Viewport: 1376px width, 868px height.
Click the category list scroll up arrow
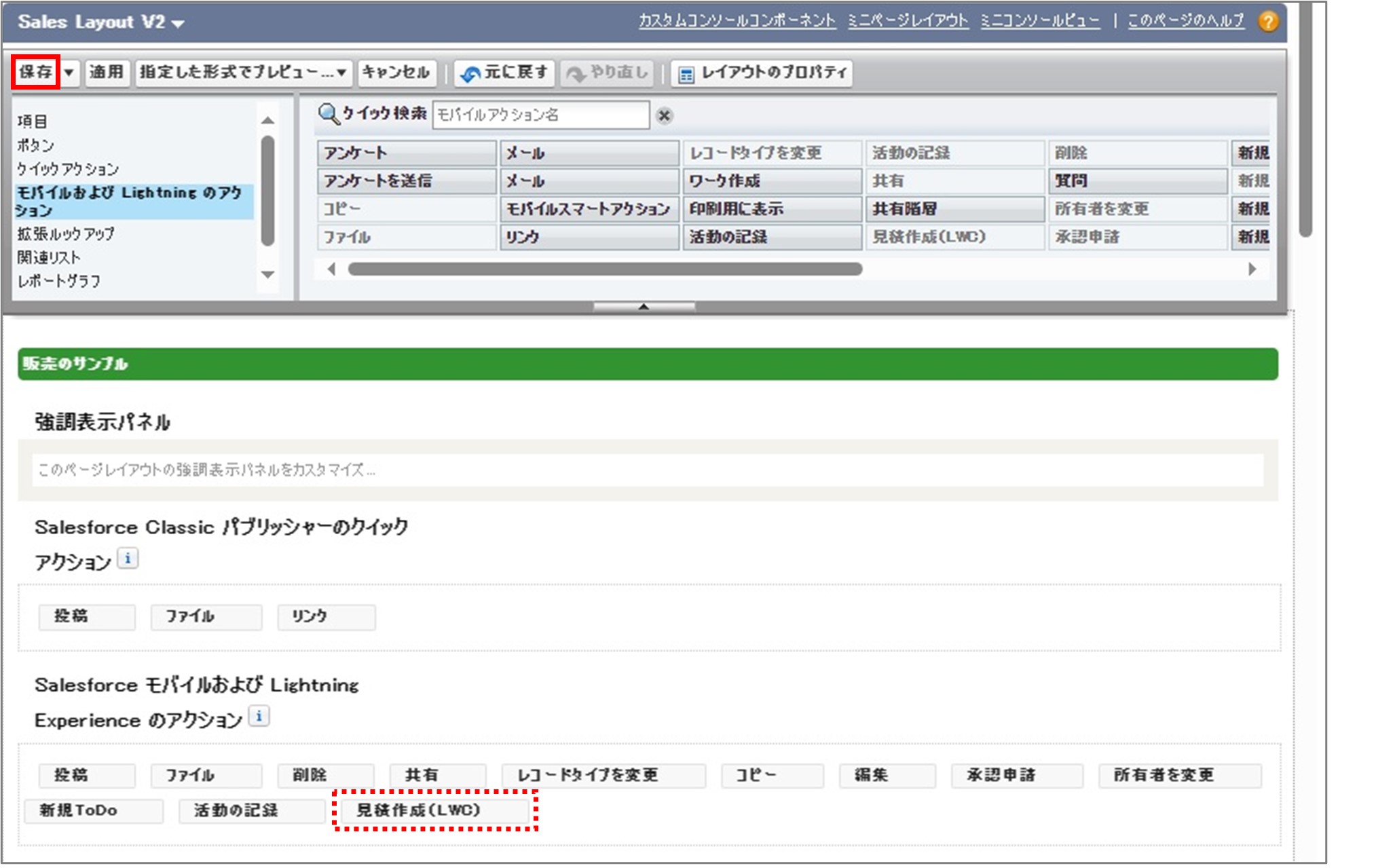[x=268, y=120]
